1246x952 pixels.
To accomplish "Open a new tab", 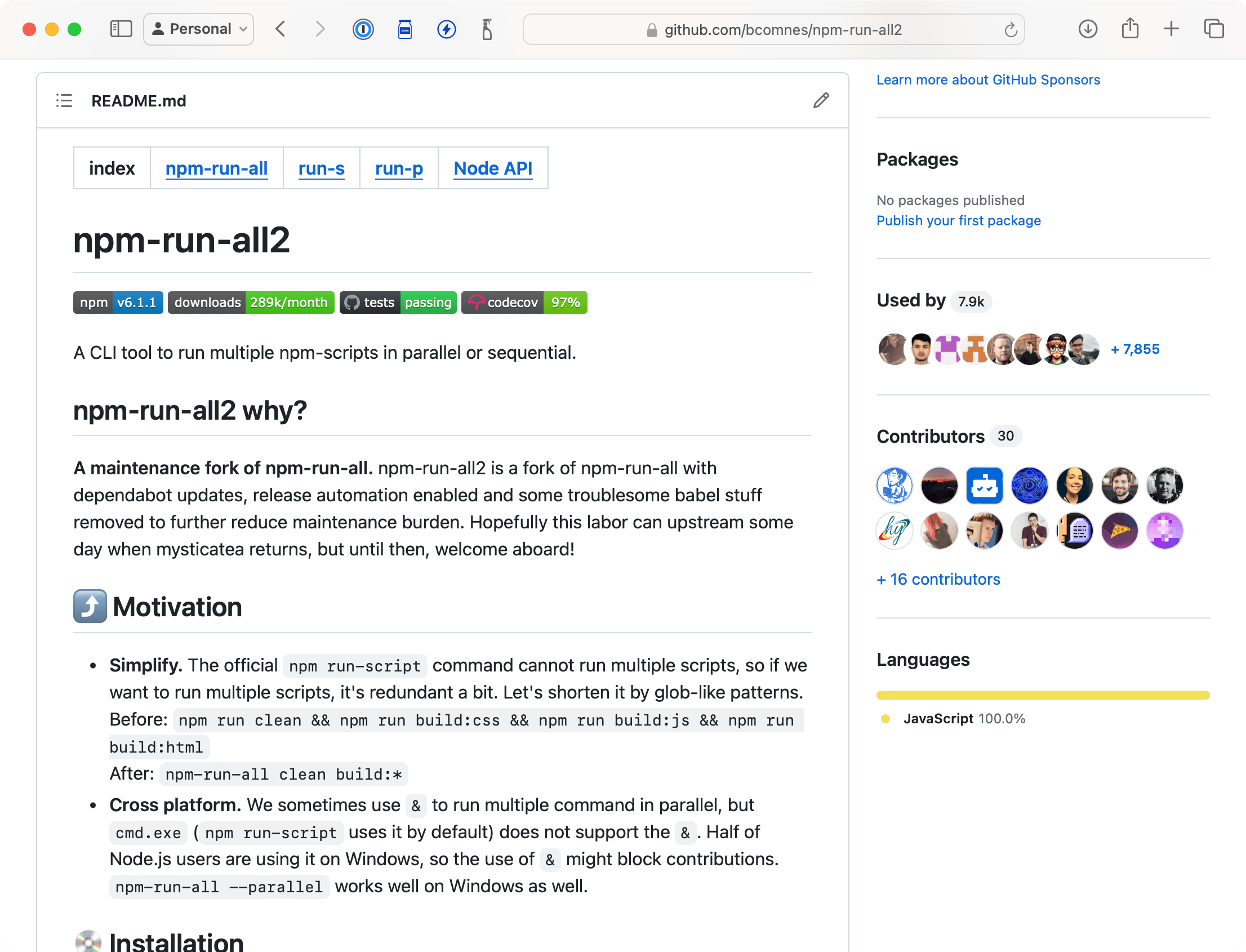I will coord(1171,29).
